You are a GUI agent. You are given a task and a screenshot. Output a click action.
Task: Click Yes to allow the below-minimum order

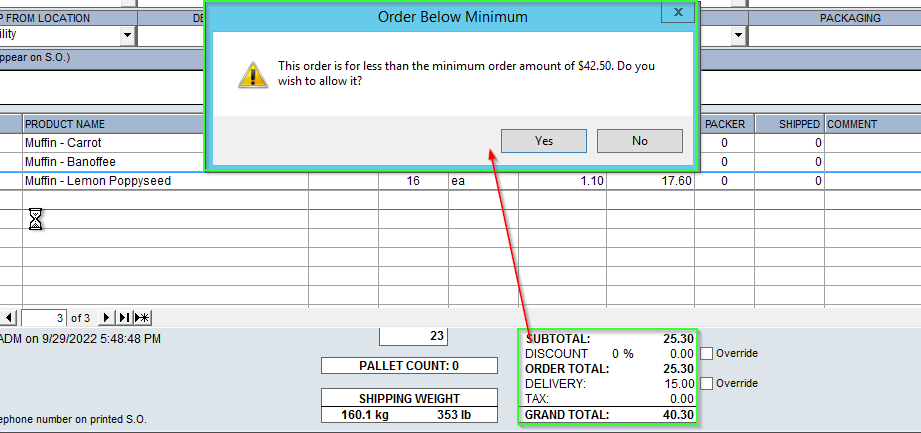click(x=543, y=141)
